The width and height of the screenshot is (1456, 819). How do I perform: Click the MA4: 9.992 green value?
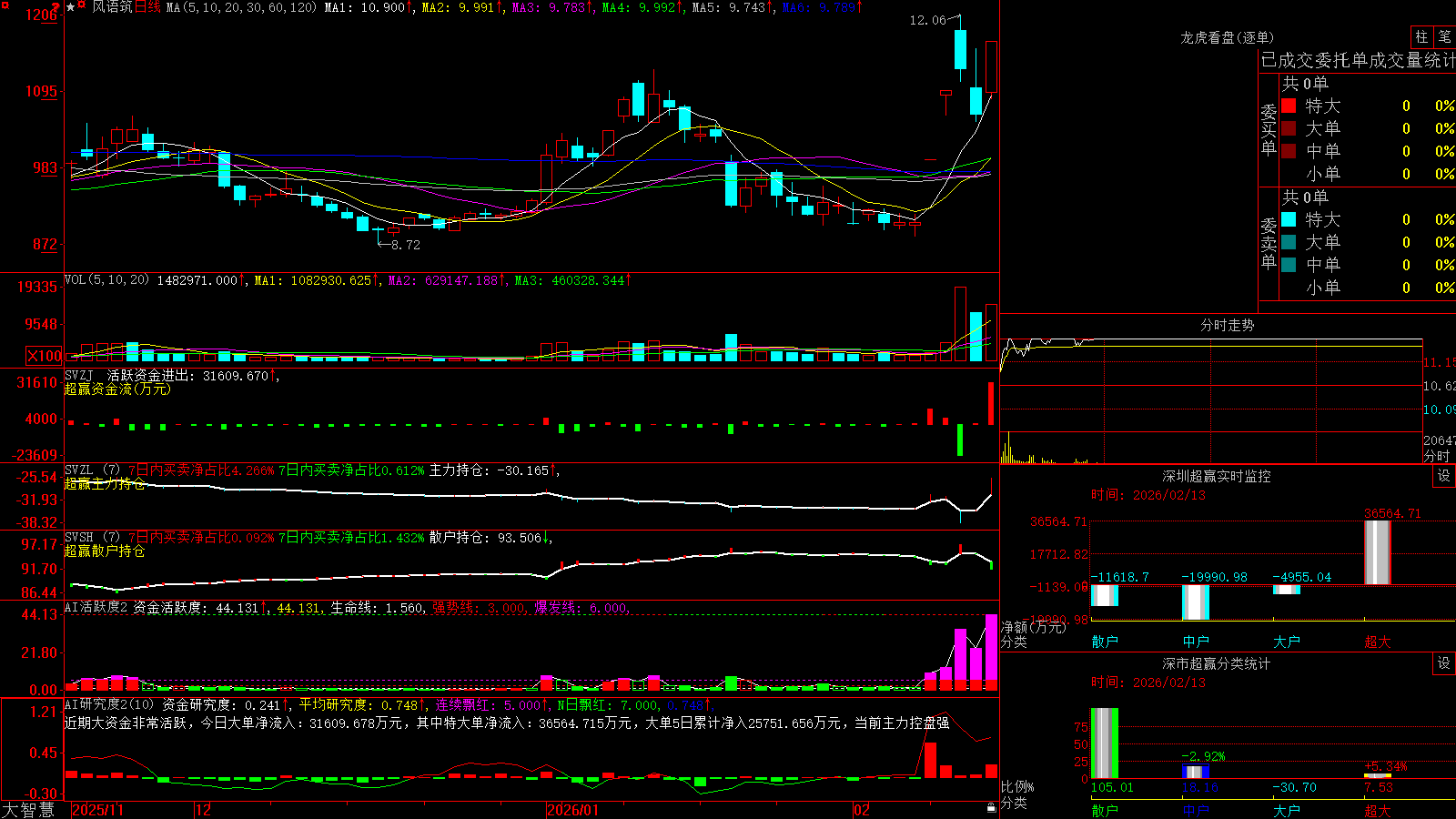pyautogui.click(x=642, y=7)
